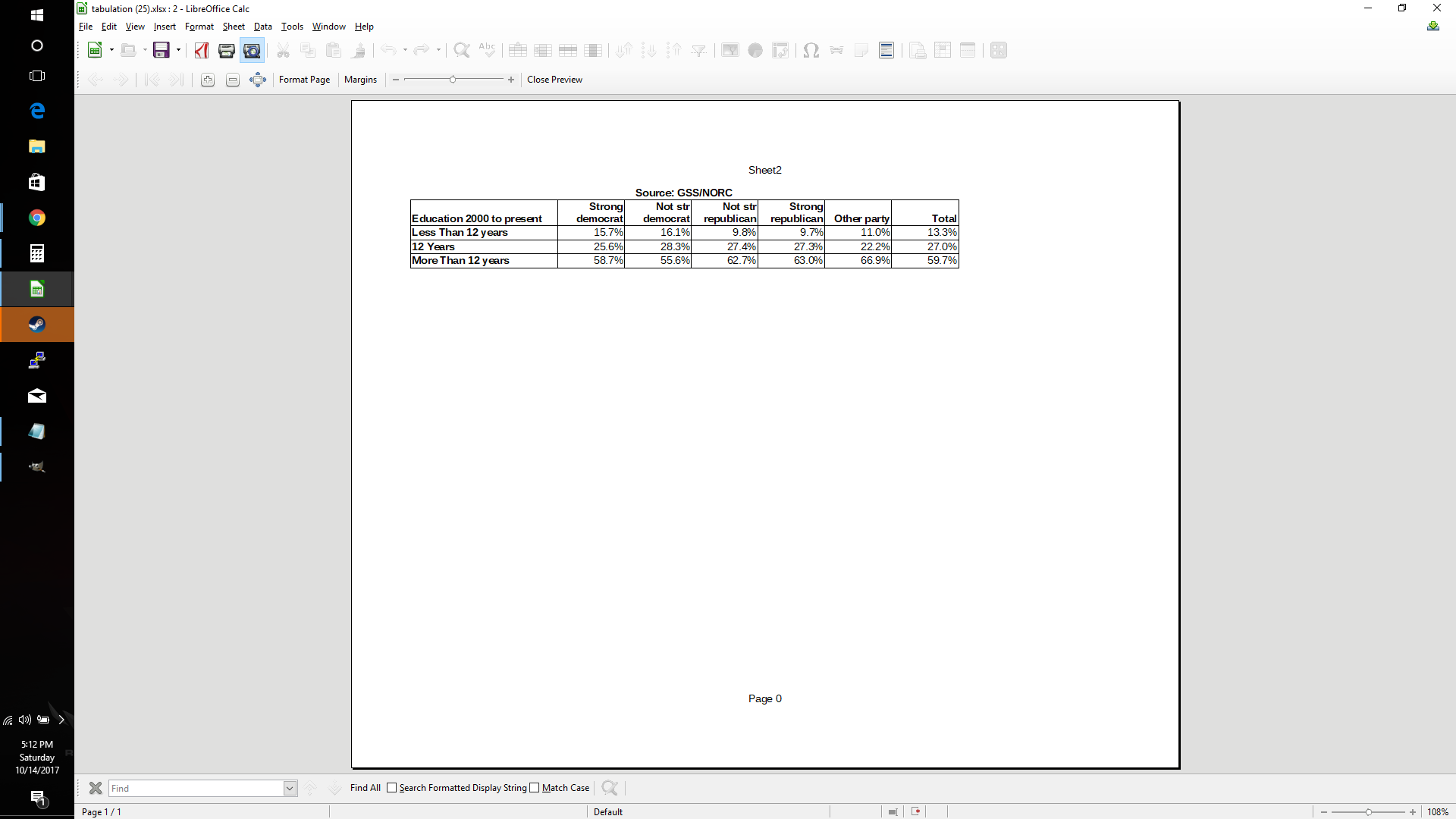Open File Explorer from taskbar
Image resolution: width=1456 pixels, height=819 pixels.
coord(36,146)
